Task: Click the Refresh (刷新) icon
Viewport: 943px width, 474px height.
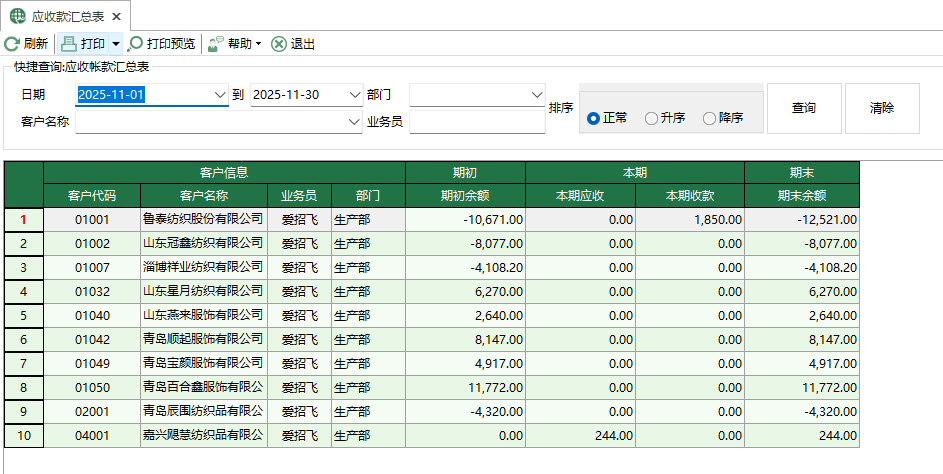Action: [12, 44]
